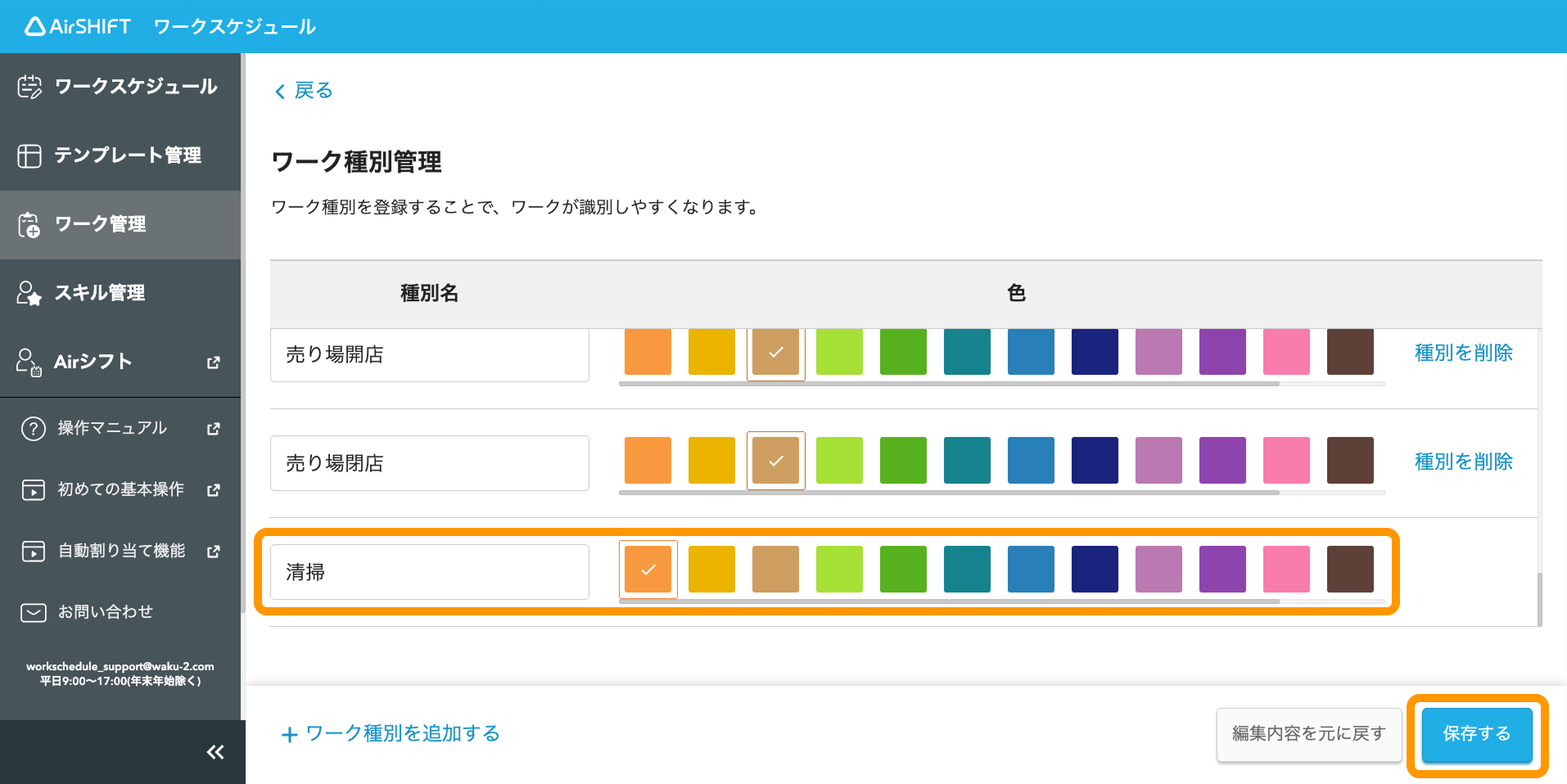This screenshot has width=1567, height=784.
Task: Select pink color in 清掃 row
Action: click(1287, 570)
